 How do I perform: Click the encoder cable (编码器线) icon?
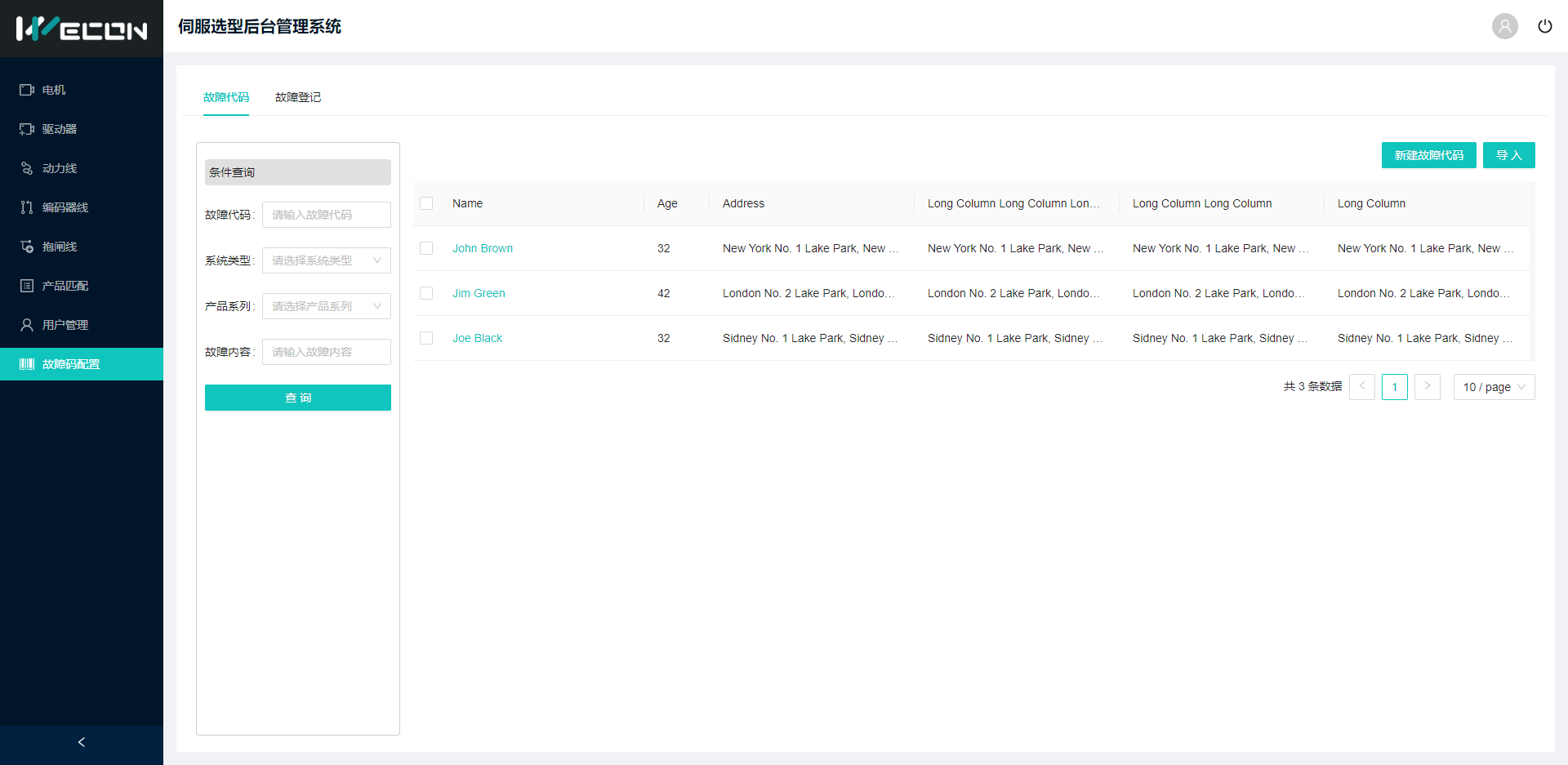tap(27, 207)
